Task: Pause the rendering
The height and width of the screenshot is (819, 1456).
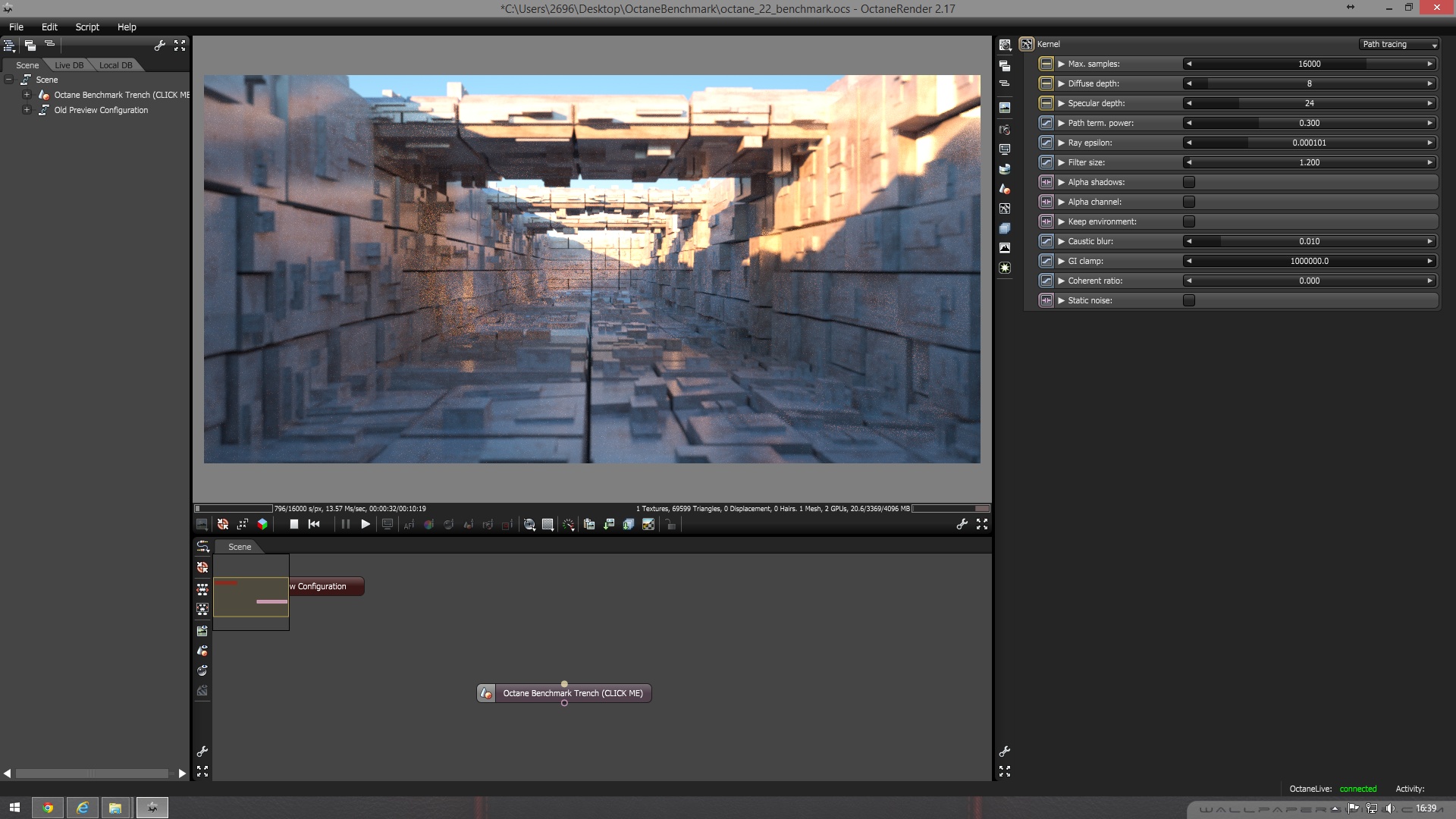Action: click(346, 524)
